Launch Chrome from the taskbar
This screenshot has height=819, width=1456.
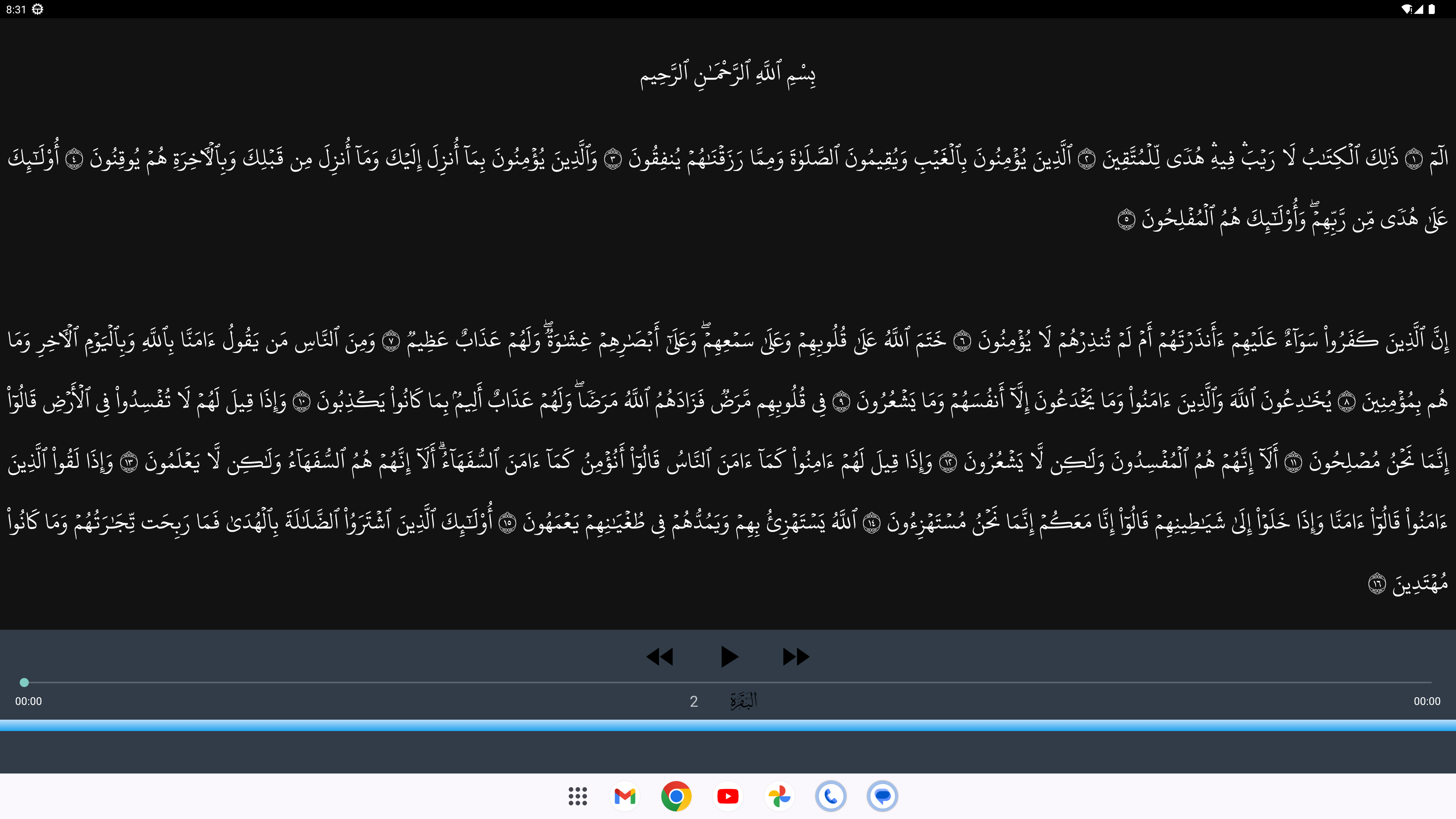pos(676,796)
